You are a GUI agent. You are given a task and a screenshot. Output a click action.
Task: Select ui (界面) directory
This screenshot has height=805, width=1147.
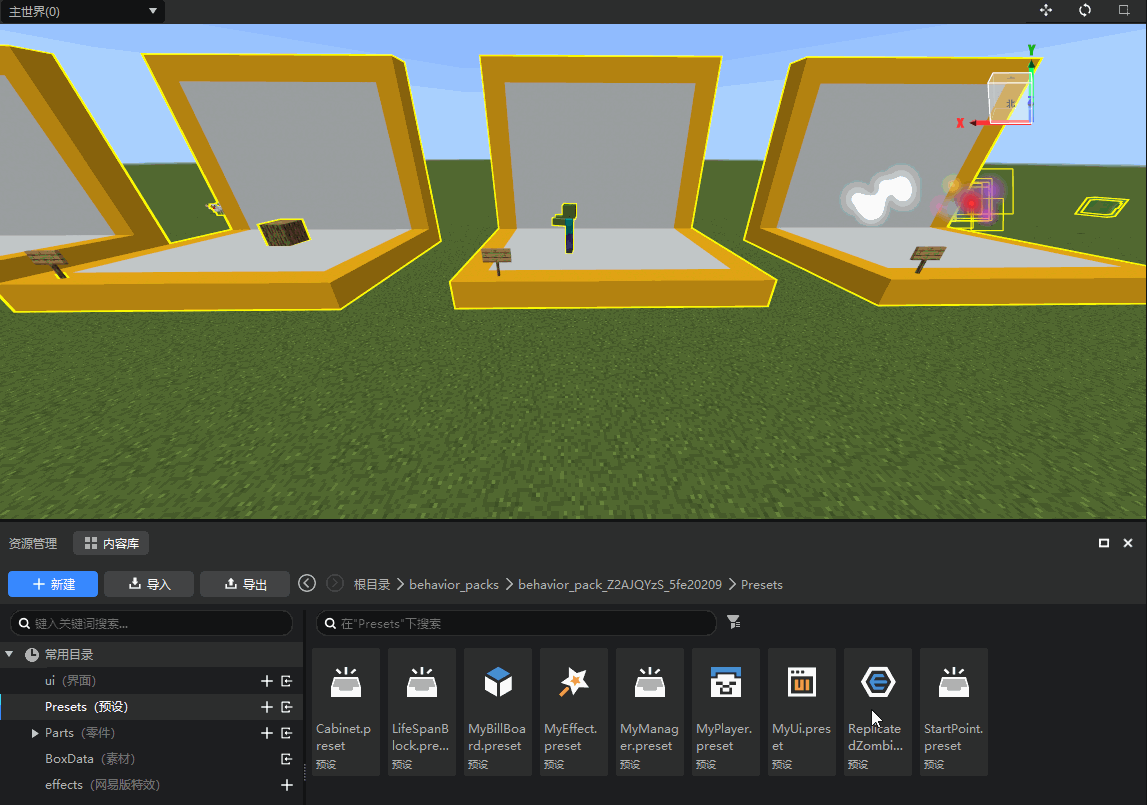point(70,681)
